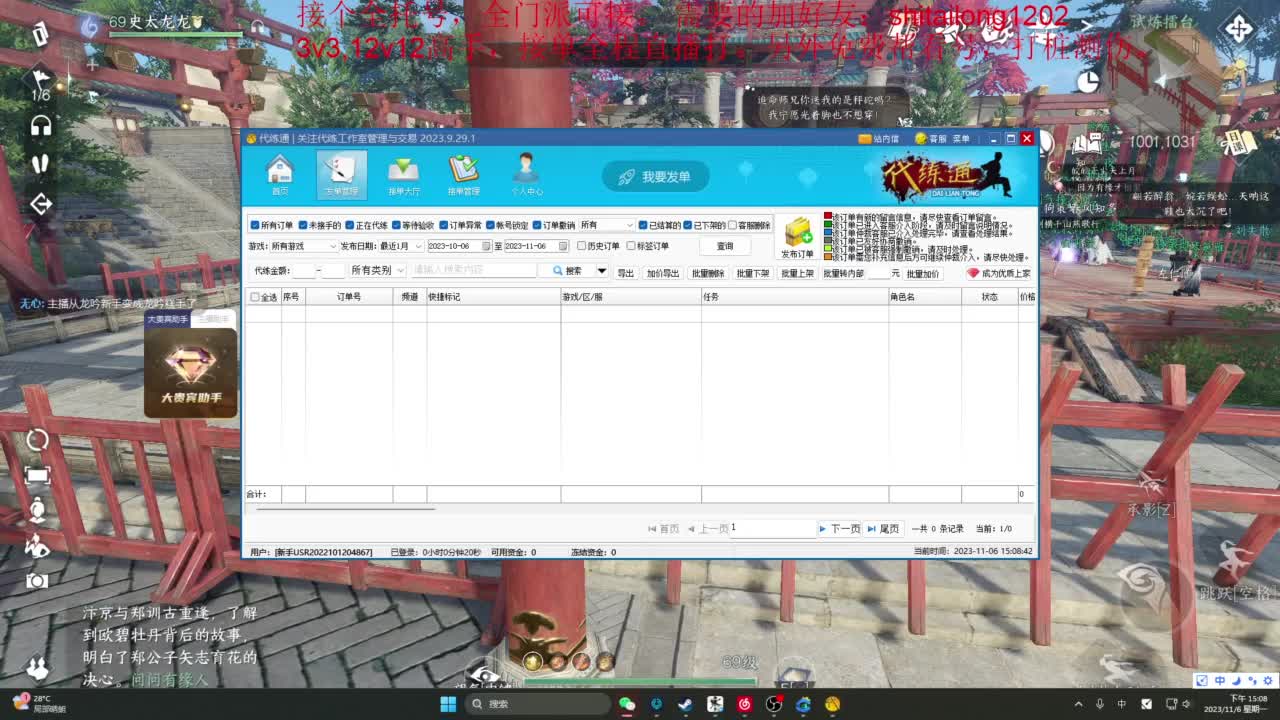The height and width of the screenshot is (720, 1280).
Task: Click the 批量加价 button
Action: tap(923, 273)
